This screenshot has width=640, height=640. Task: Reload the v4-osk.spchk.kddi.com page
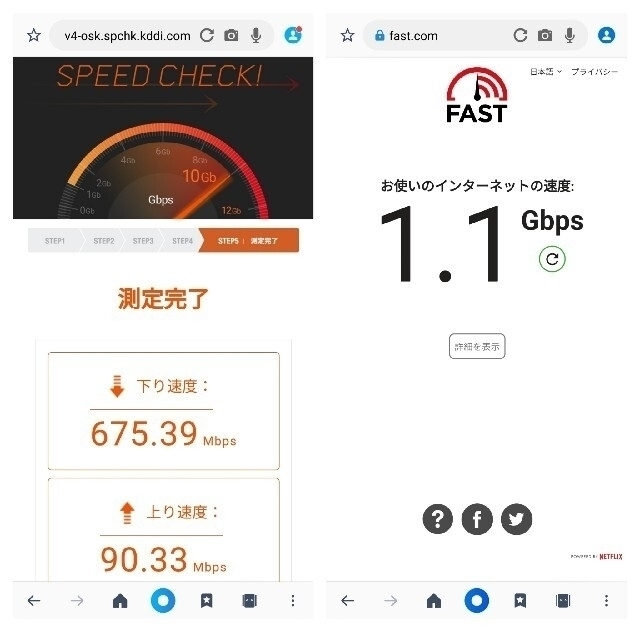click(207, 36)
